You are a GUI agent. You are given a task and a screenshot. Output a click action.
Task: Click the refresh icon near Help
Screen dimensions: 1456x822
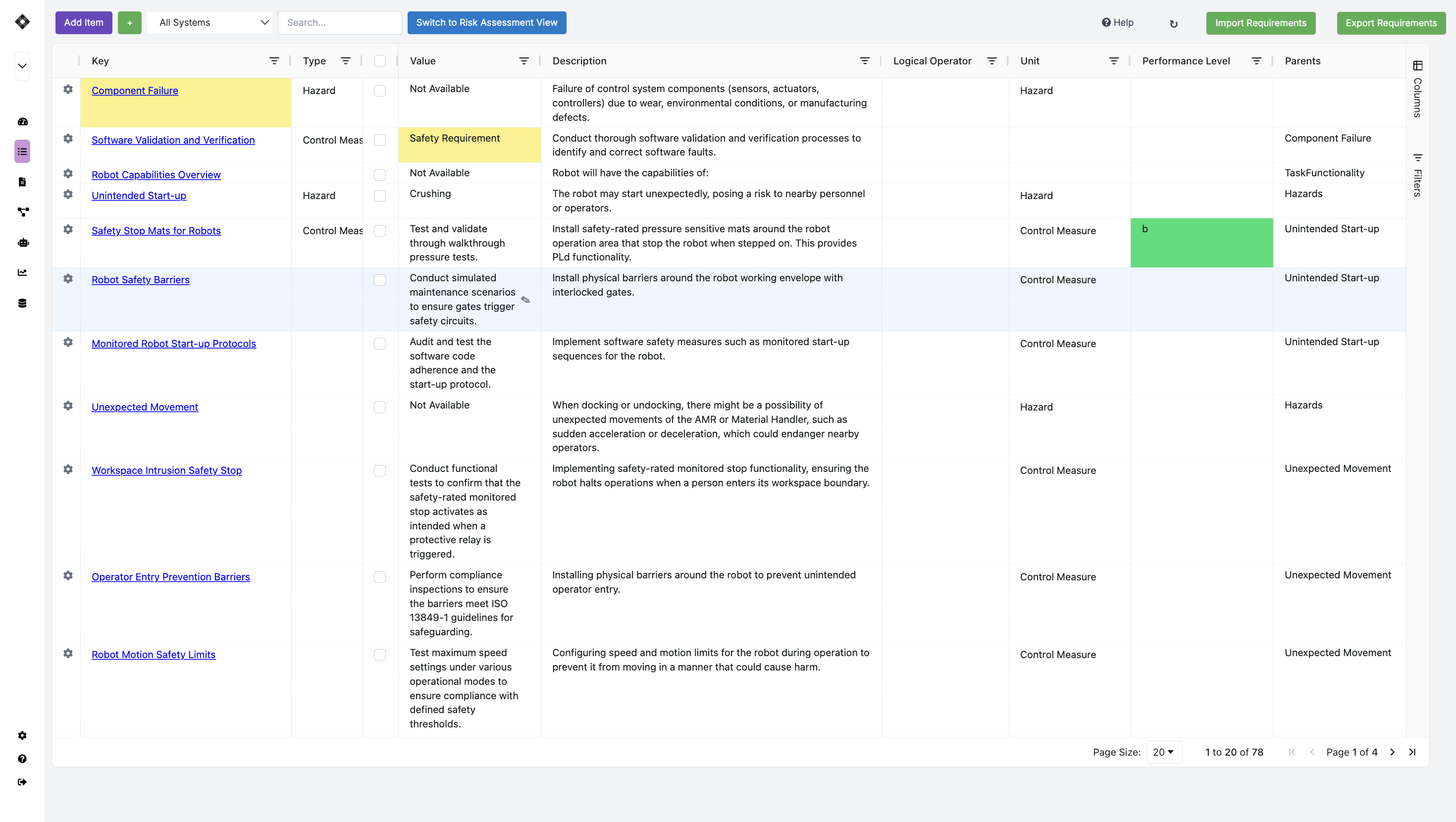click(x=1173, y=24)
